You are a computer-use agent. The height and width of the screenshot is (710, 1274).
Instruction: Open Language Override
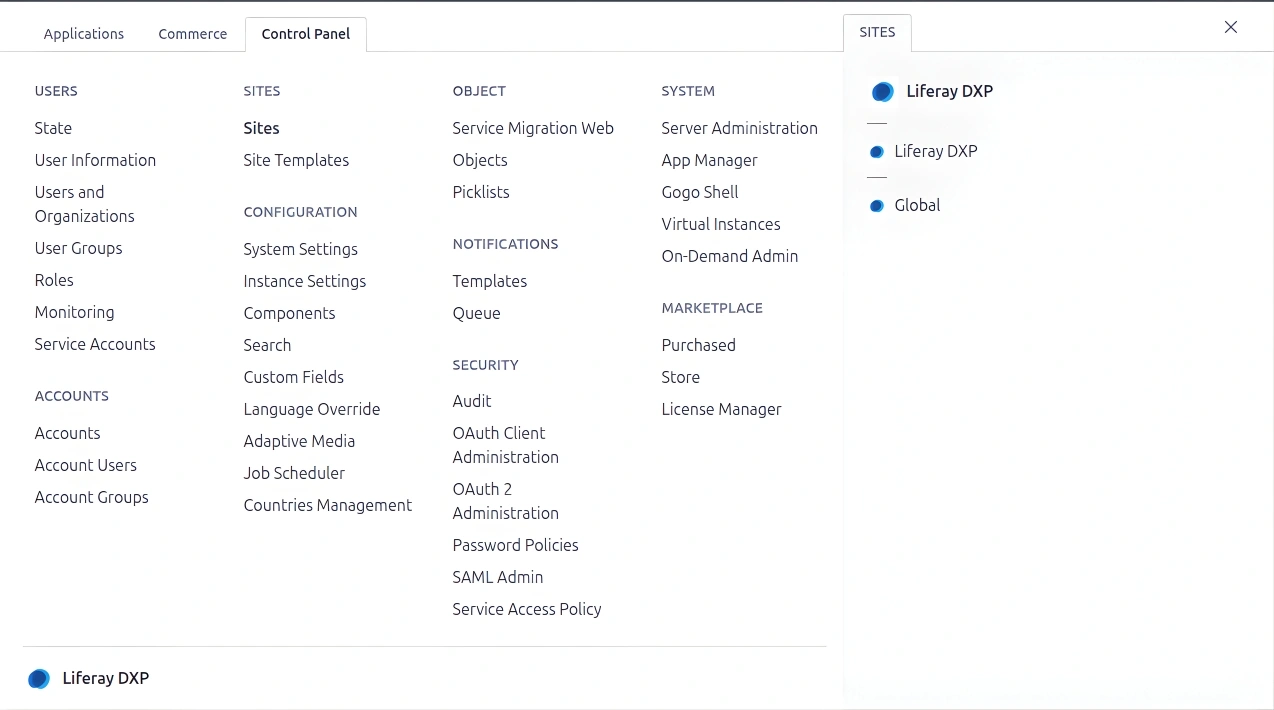point(311,409)
